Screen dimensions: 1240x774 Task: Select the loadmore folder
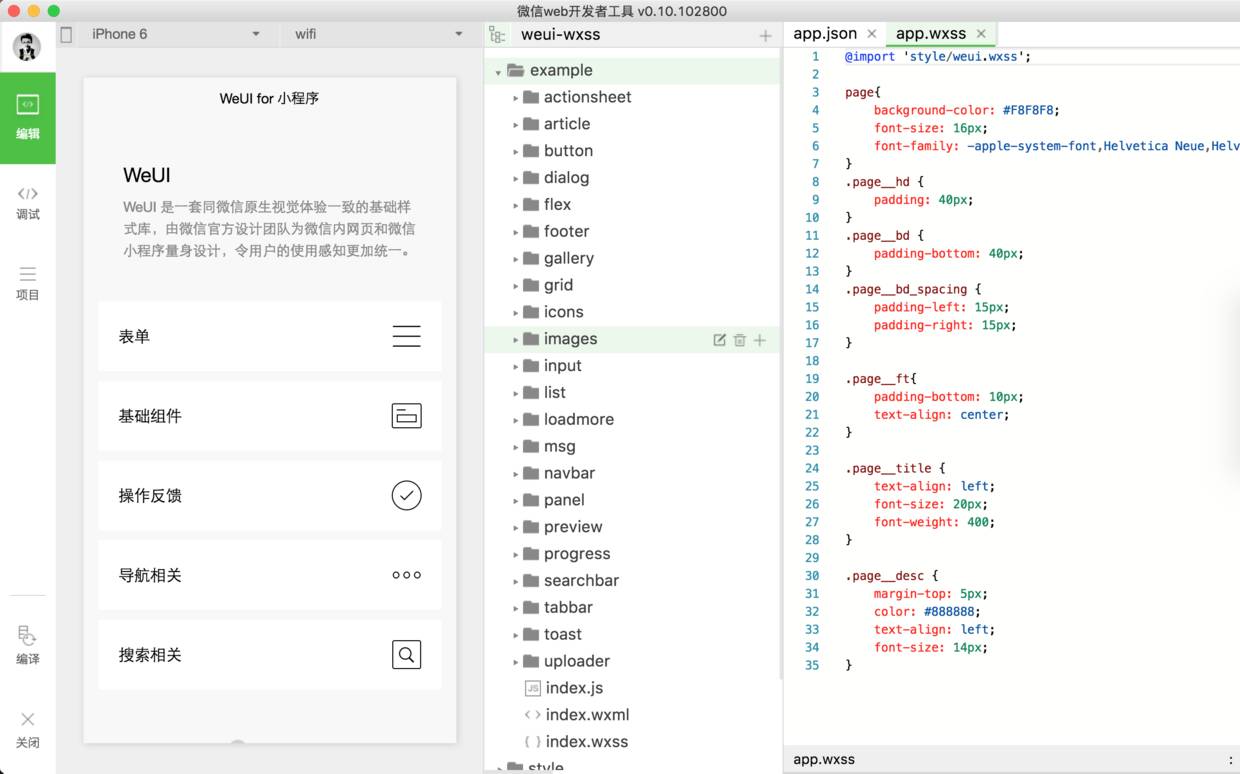point(632,420)
